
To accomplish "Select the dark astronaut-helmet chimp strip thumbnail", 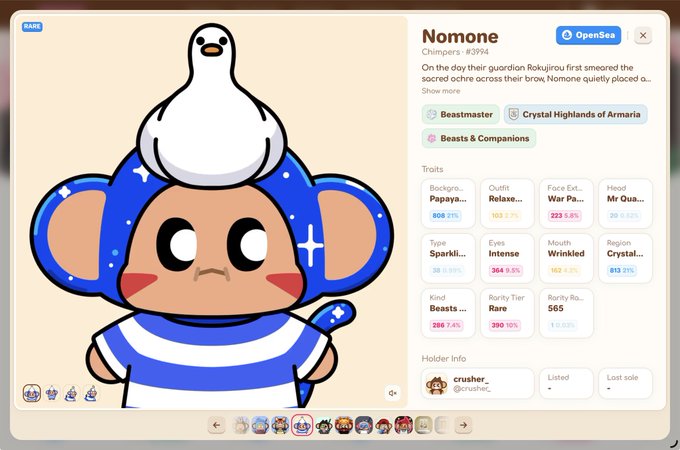I will point(363,425).
